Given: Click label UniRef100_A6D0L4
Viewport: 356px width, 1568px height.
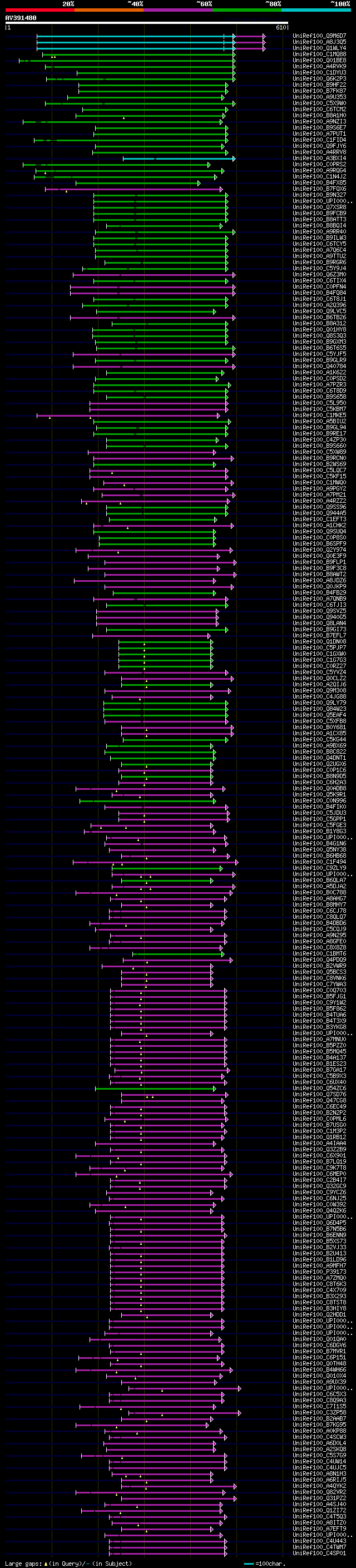Looking at the screenshot, I should coord(319,1443).
